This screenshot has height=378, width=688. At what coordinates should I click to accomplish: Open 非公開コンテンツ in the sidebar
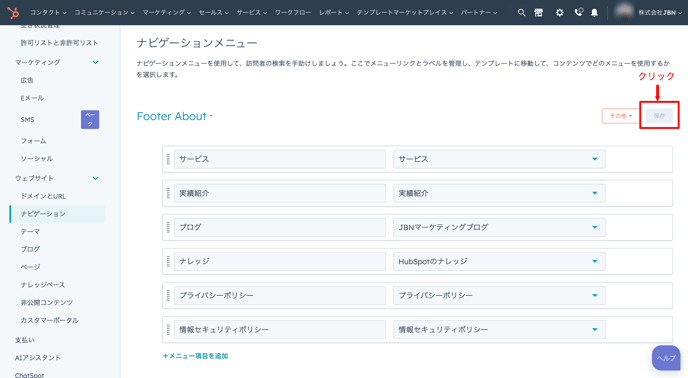(x=47, y=302)
